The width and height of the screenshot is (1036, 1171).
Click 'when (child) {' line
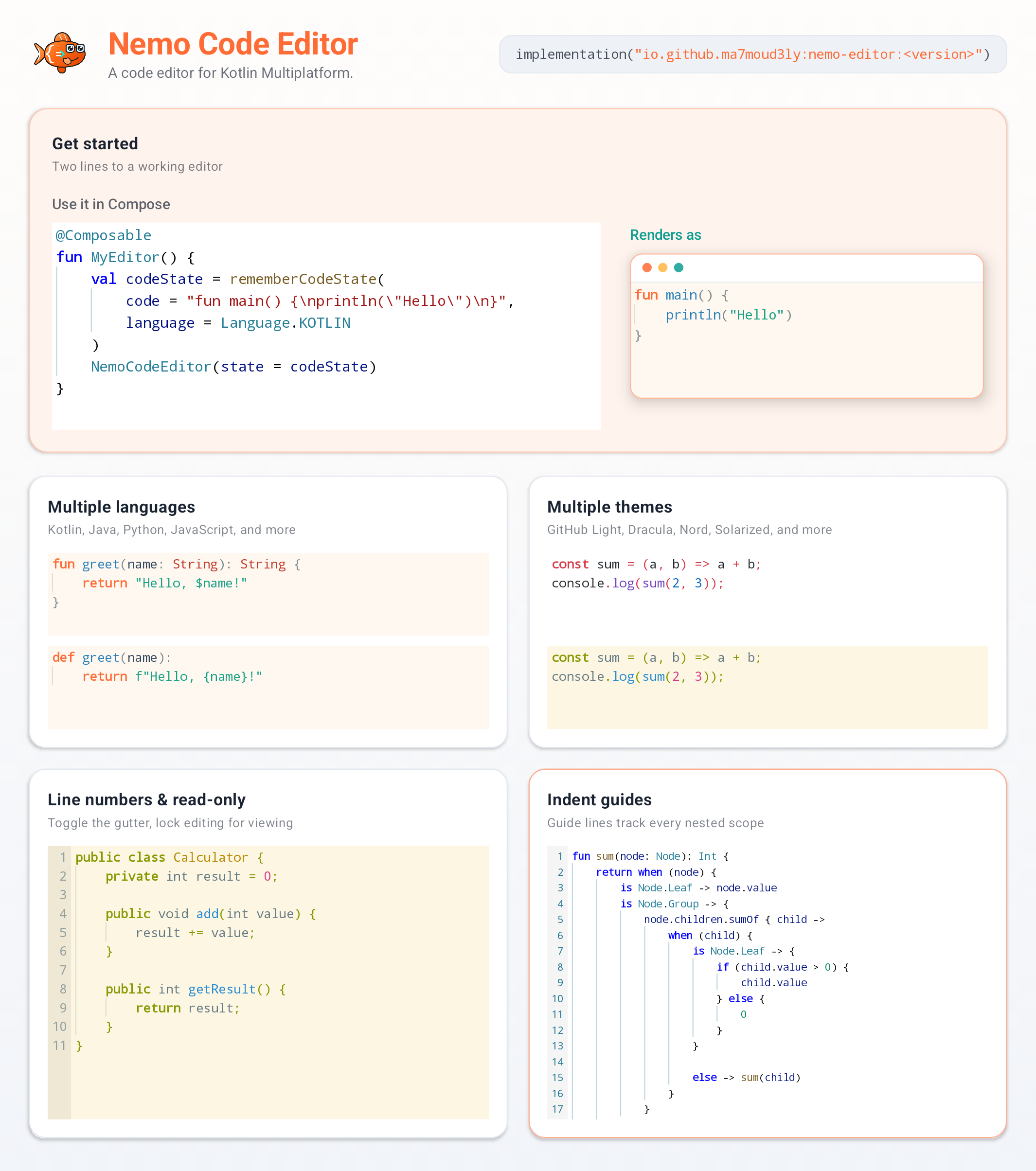pyautogui.click(x=710, y=936)
